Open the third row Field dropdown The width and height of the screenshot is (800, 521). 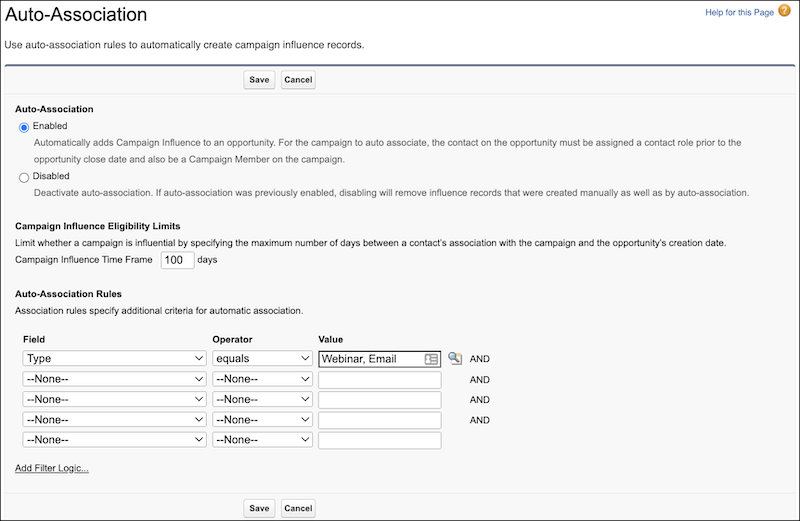click(114, 399)
